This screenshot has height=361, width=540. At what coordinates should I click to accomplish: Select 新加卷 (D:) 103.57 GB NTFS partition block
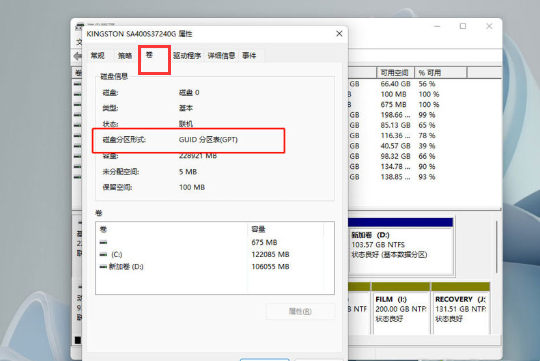coord(401,246)
